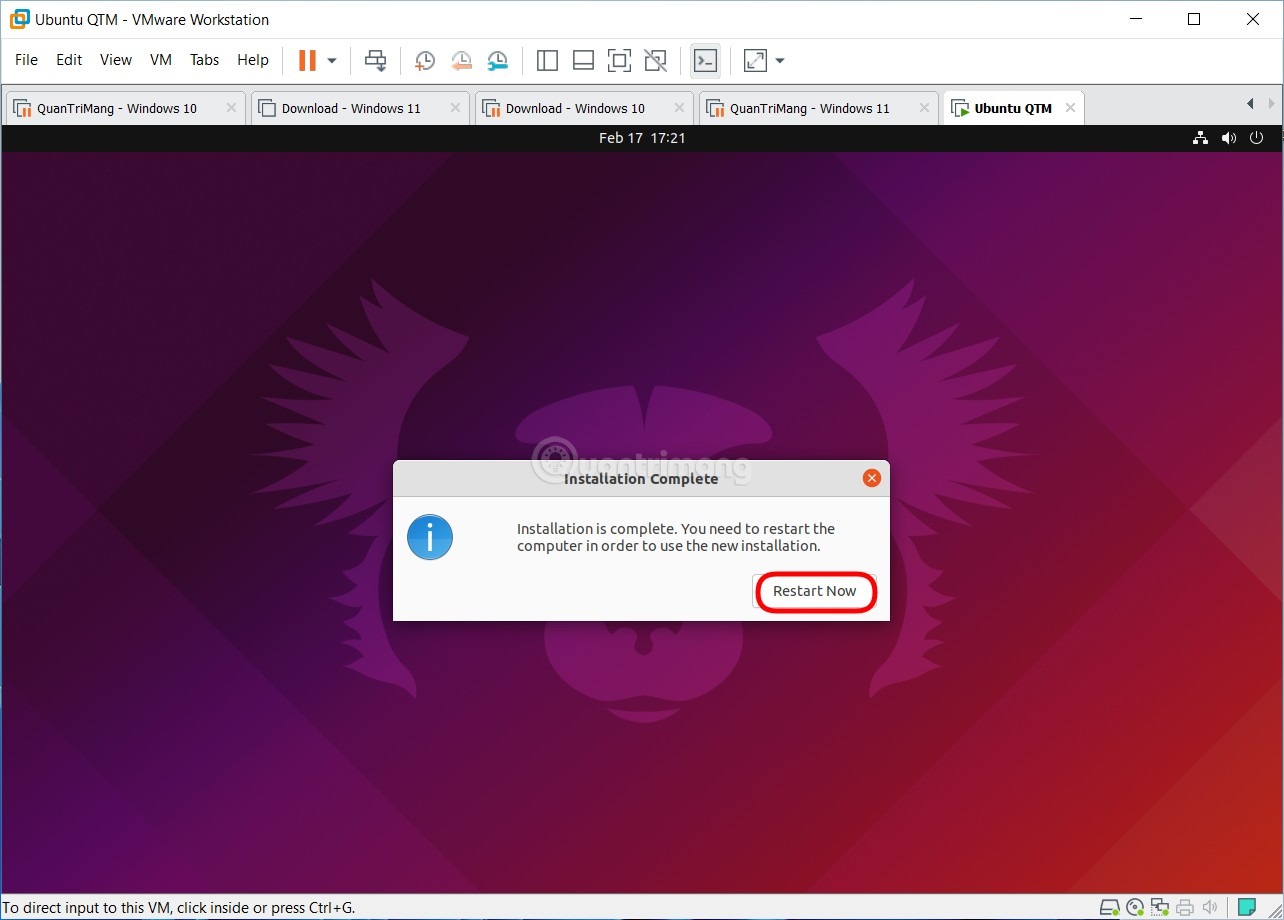Open the Ubuntu power menu icon
Image resolution: width=1284 pixels, height=920 pixels.
click(x=1258, y=138)
